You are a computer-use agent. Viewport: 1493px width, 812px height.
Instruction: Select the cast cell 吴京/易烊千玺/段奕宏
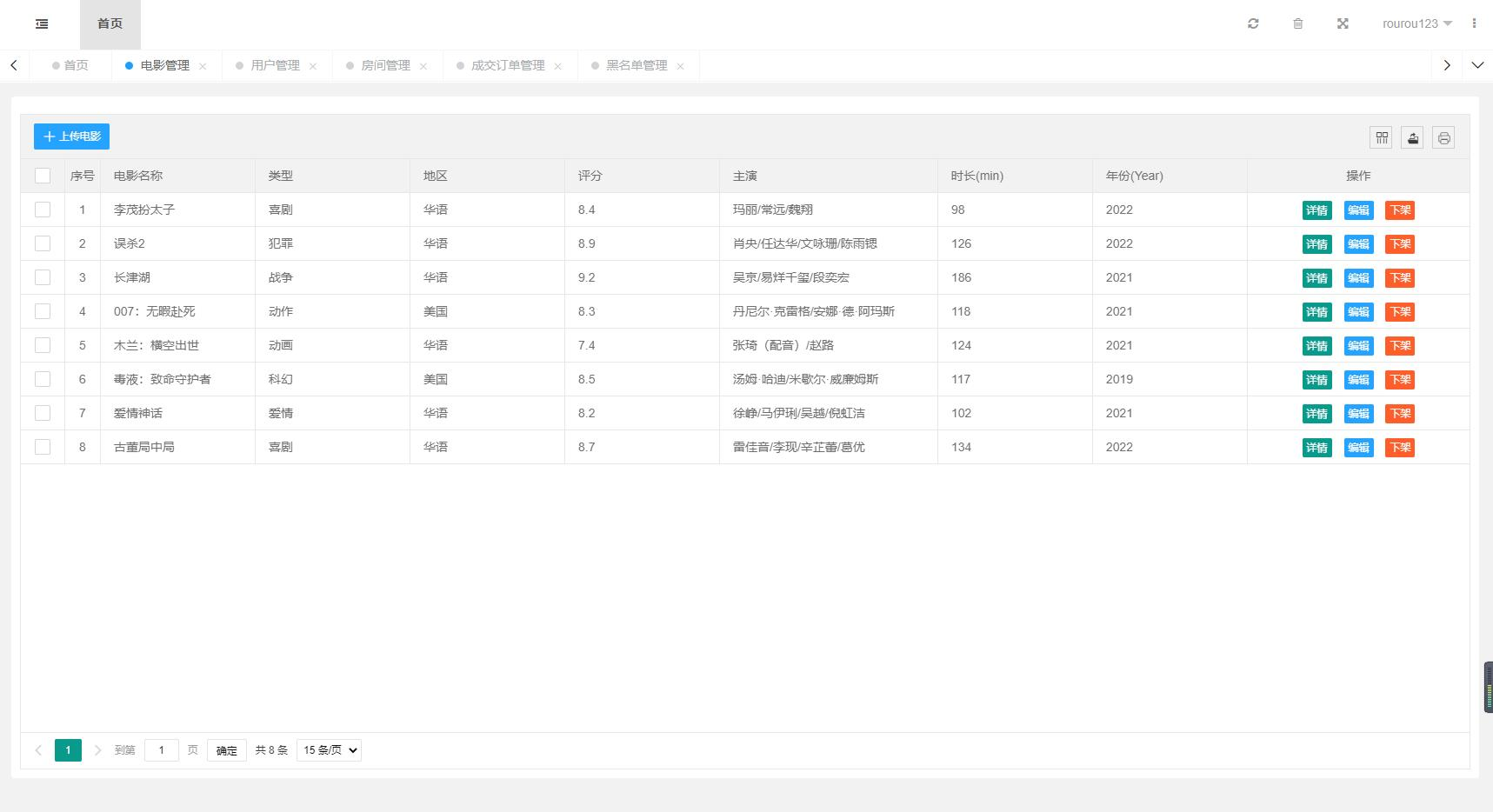click(828, 277)
